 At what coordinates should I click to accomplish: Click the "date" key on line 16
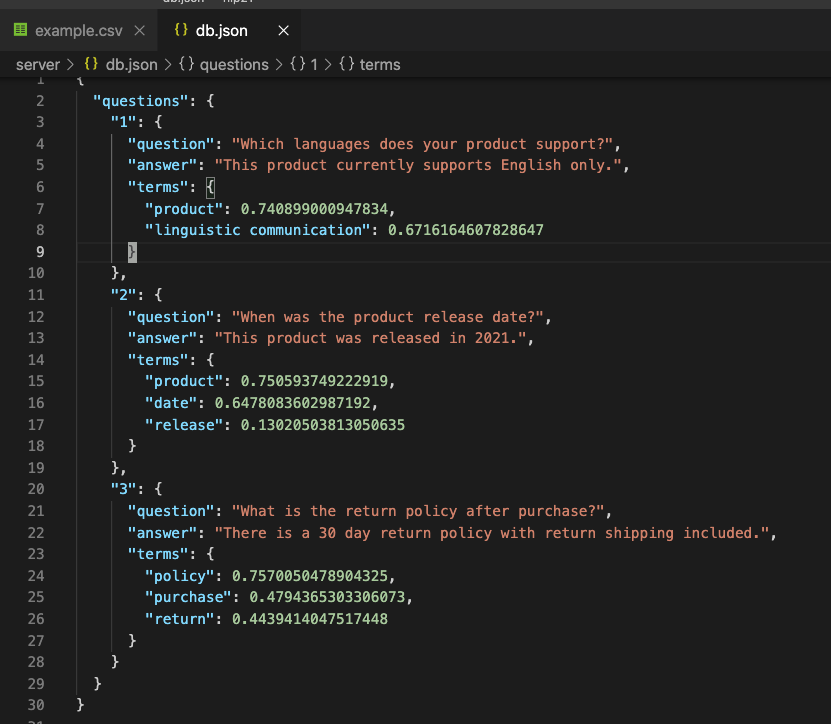point(171,403)
